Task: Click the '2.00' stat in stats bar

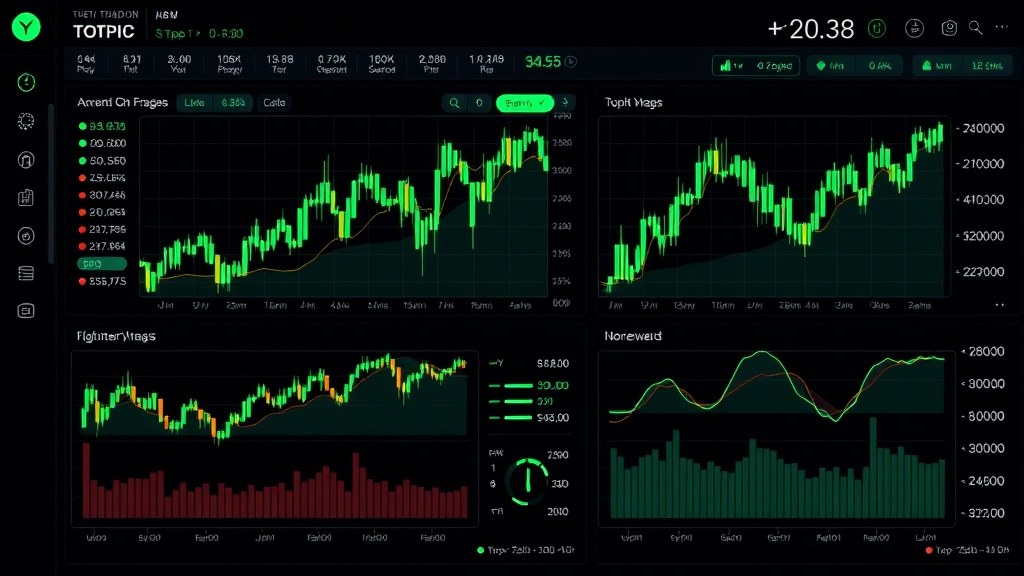Action: click(178, 63)
